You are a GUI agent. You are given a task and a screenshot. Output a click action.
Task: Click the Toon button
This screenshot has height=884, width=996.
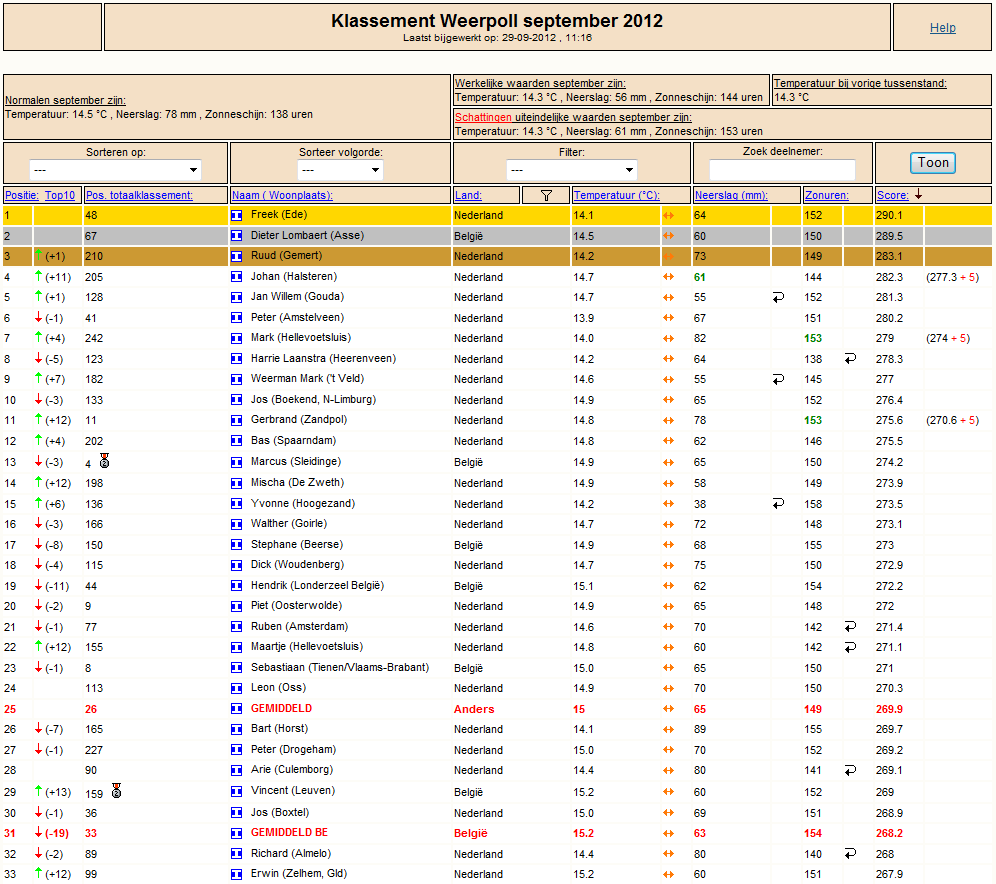pos(933,163)
